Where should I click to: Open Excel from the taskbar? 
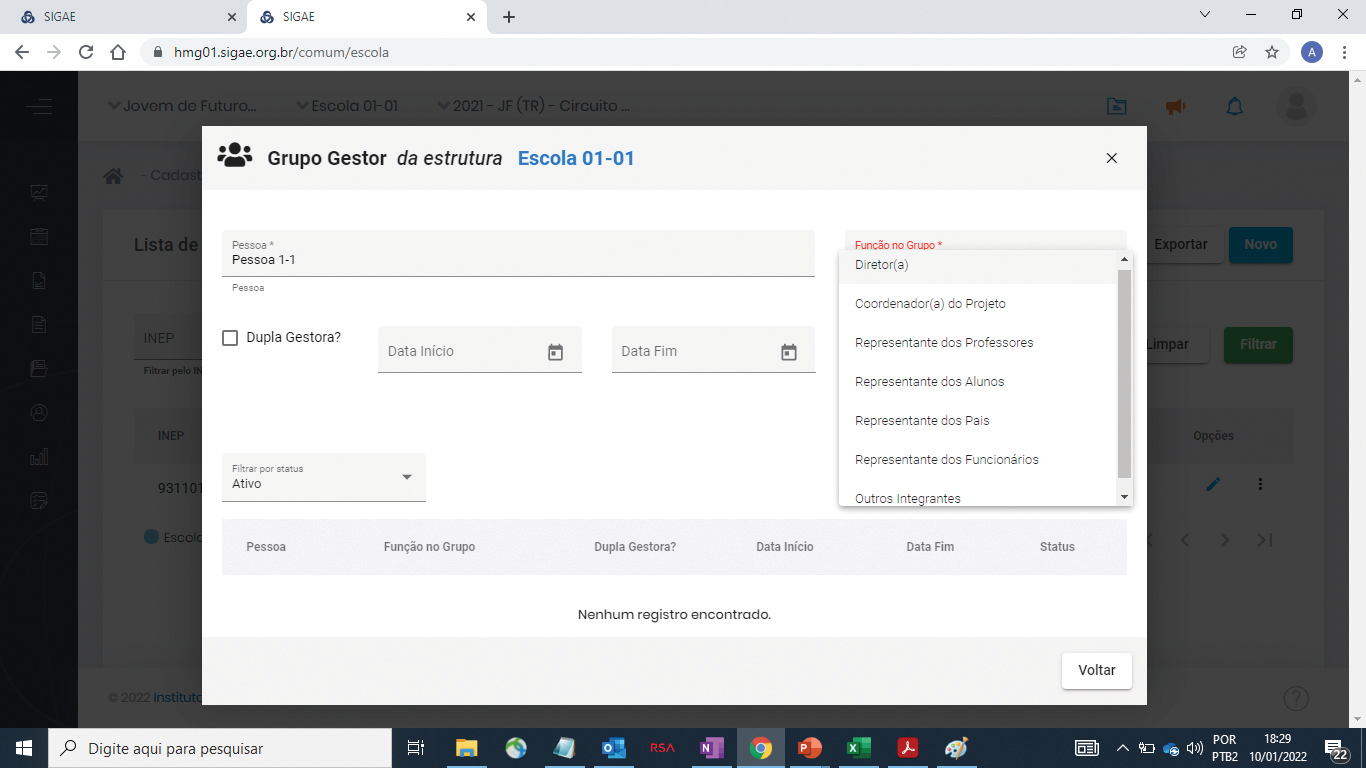click(859, 748)
